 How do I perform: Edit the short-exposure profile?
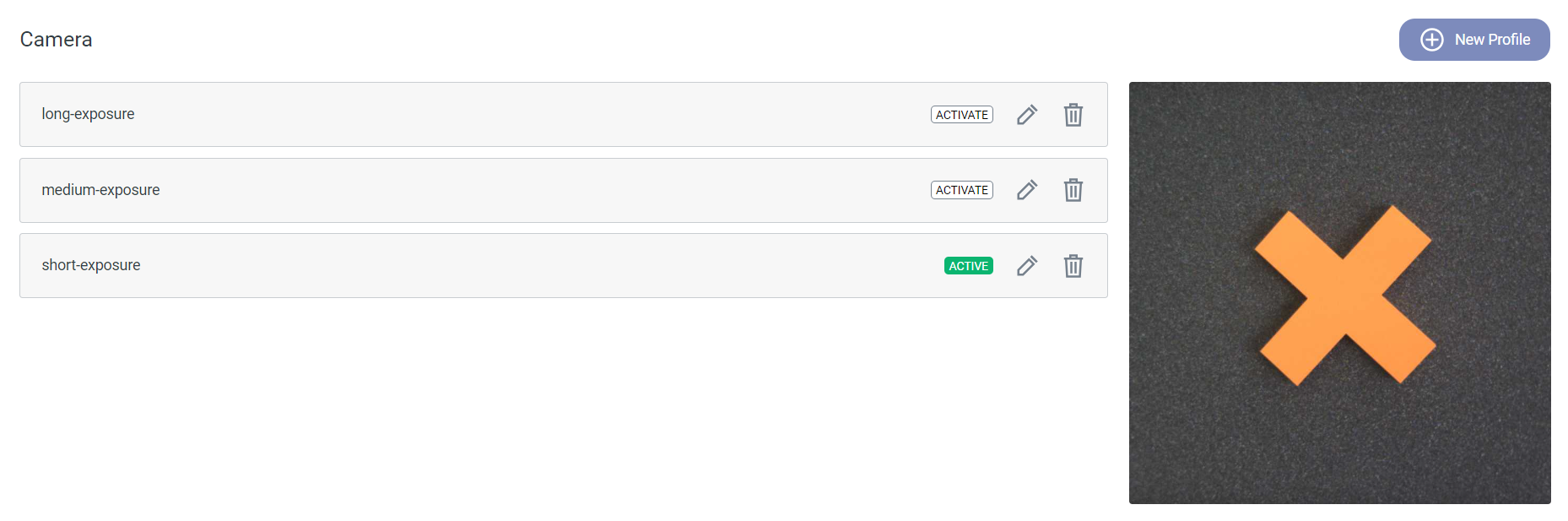point(1026,266)
